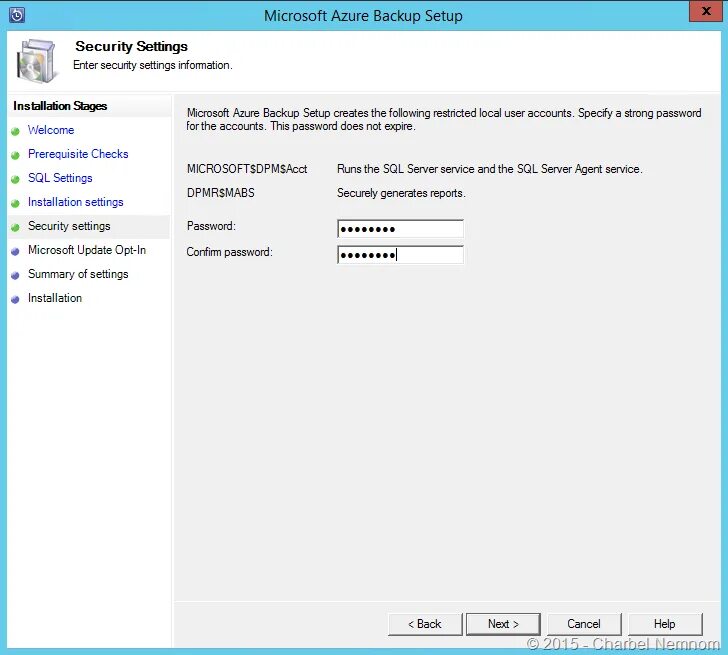Viewport: 728px width, 655px height.
Task: Click the Azure Backup icon in title bar
Action: (x=17, y=15)
